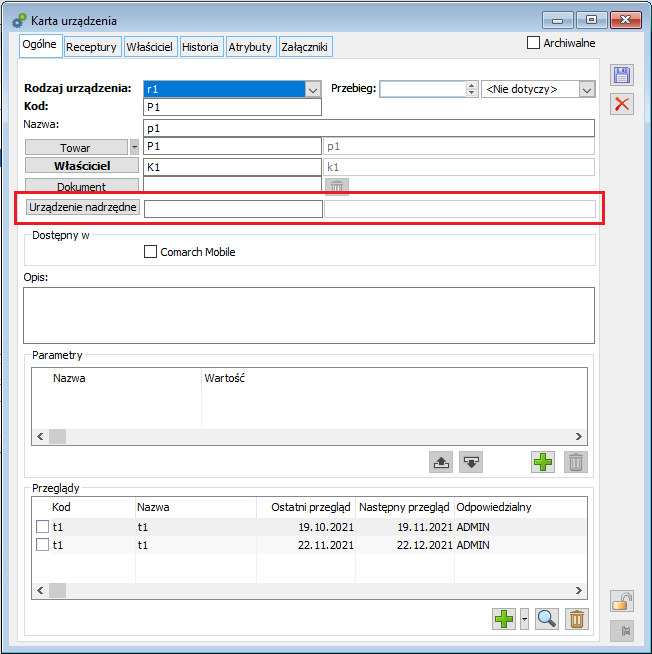
Task: Cancel with the red X icon
Action: click(x=622, y=104)
